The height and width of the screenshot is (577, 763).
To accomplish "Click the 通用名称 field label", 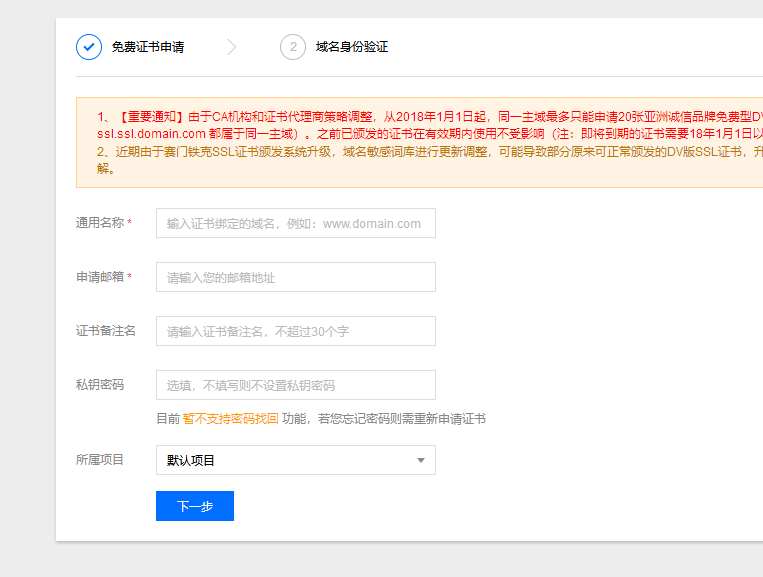I will pyautogui.click(x=100, y=223).
